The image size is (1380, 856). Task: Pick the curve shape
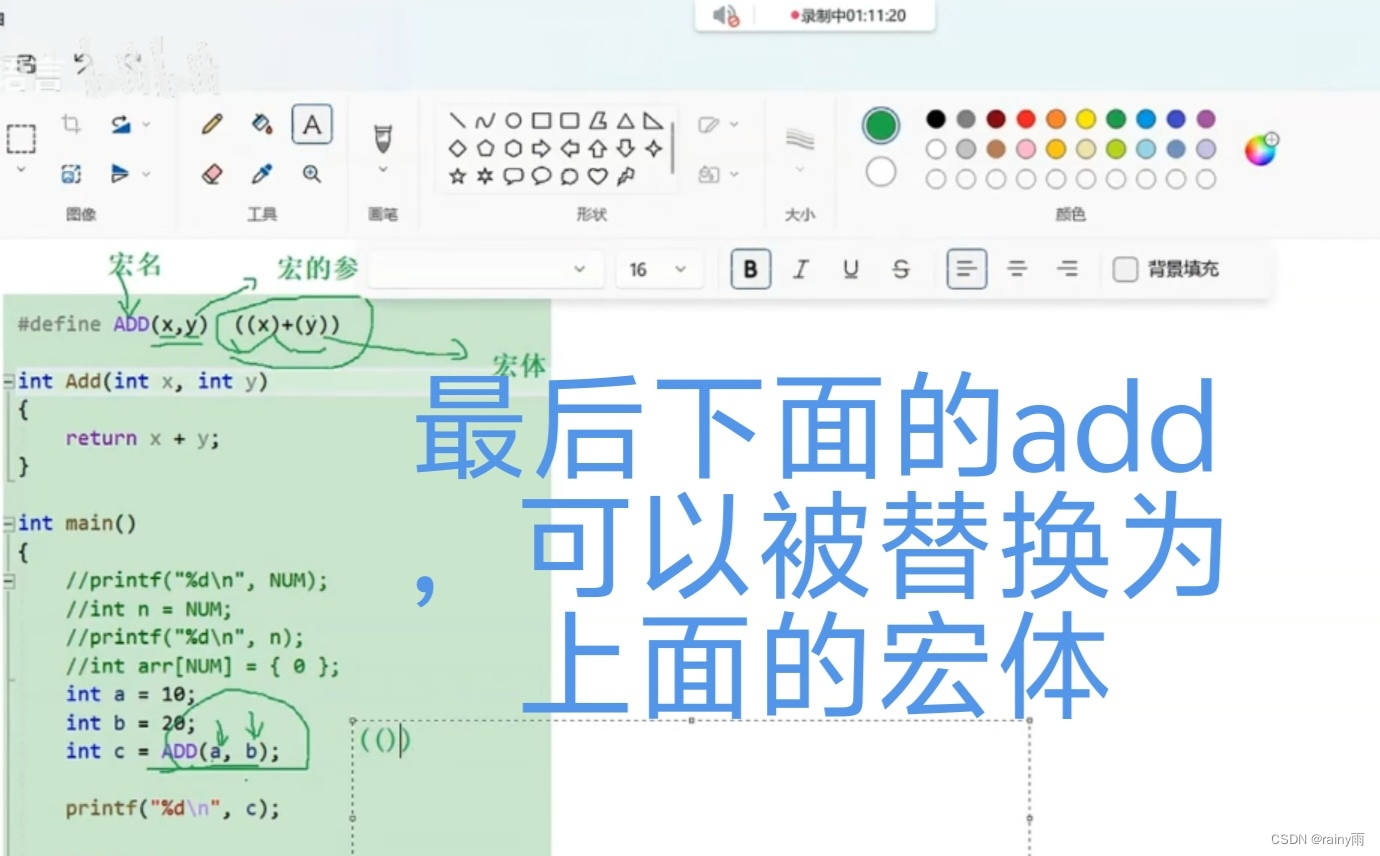[486, 121]
